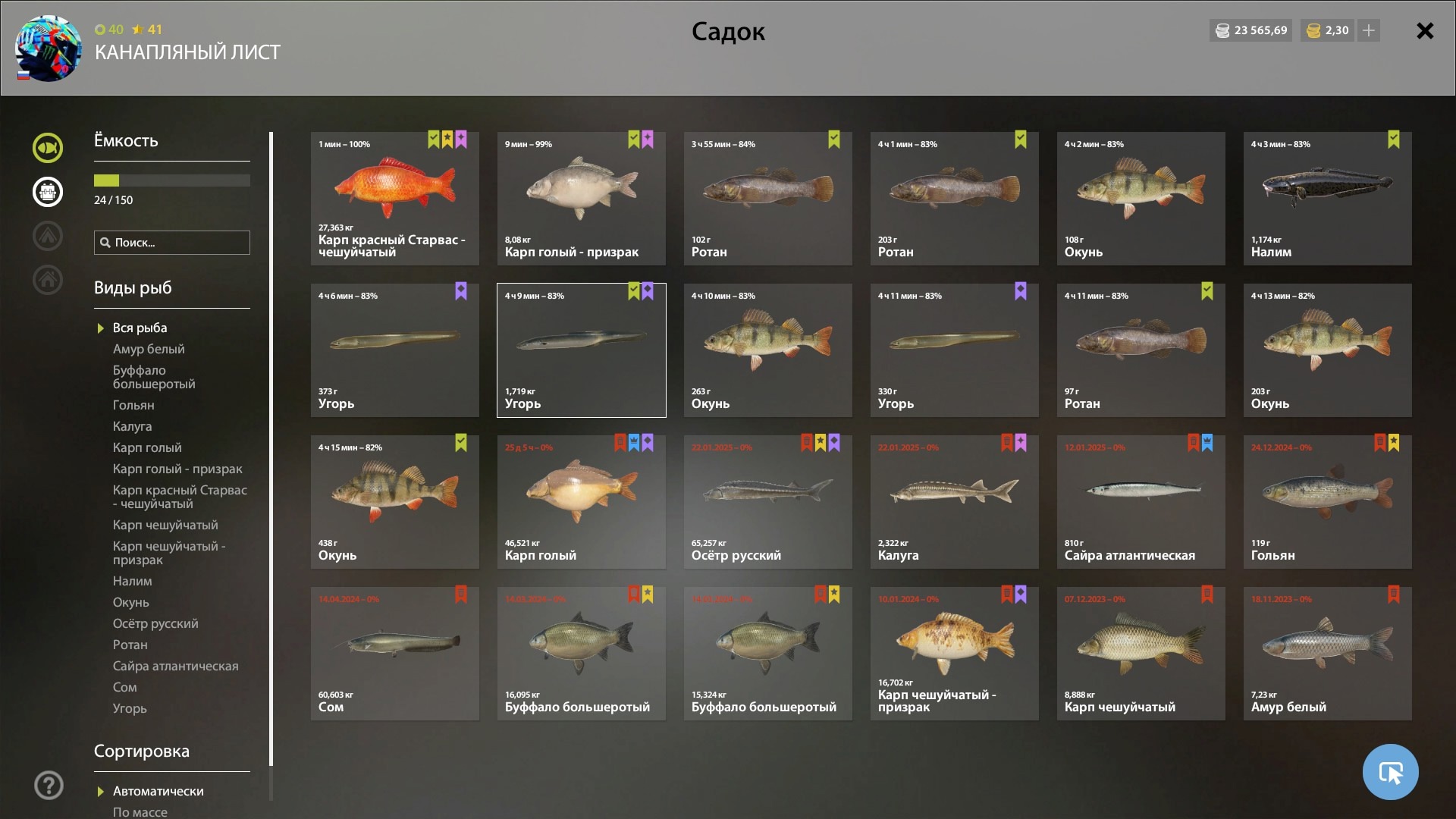Open the help question mark icon
This screenshot has height=819, width=1456.
(49, 785)
